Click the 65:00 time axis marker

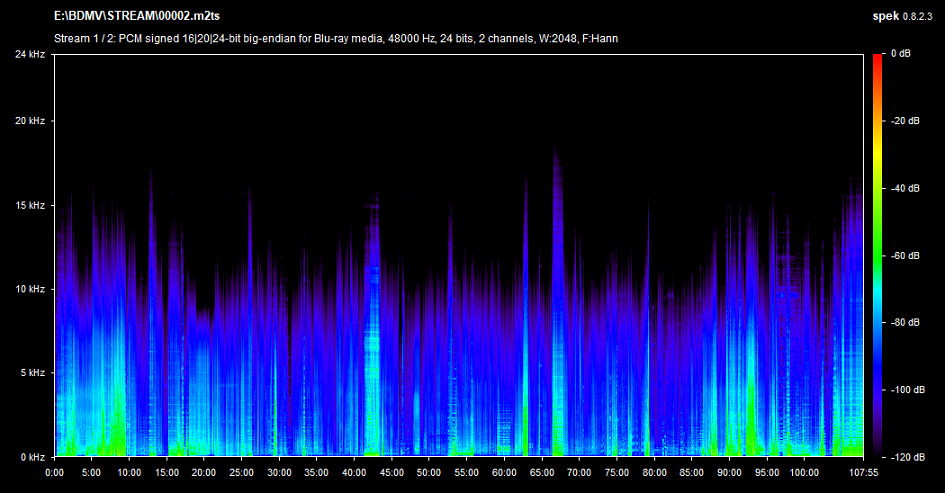pyautogui.click(x=541, y=472)
